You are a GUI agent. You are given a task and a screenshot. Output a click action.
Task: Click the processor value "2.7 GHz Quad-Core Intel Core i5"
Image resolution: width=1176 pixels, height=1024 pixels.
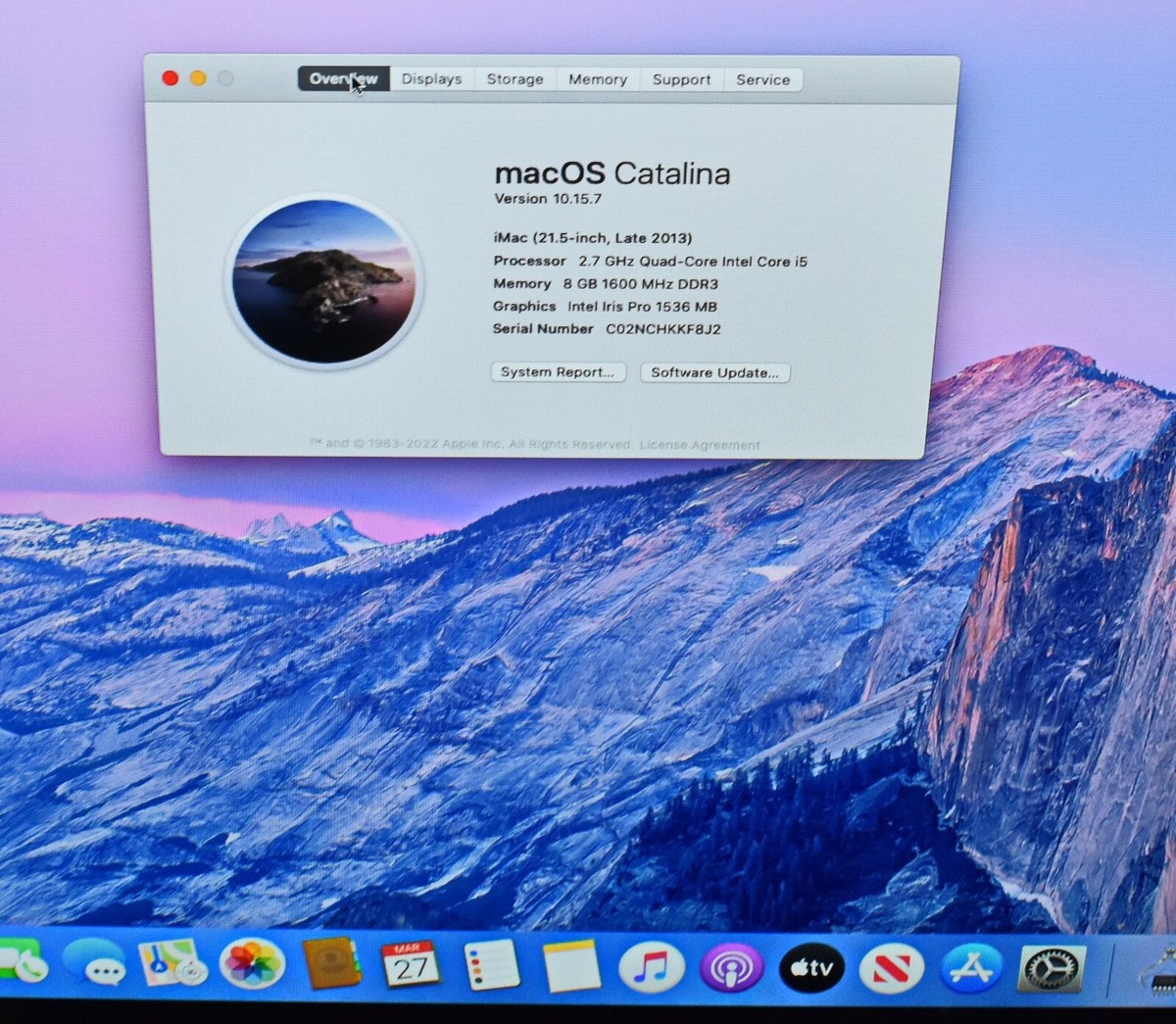tap(693, 262)
